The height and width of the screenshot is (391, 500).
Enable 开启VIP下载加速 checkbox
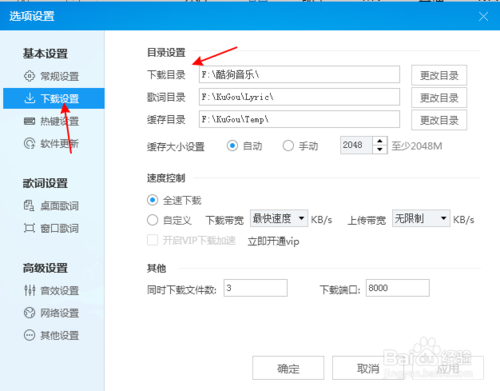[152, 240]
